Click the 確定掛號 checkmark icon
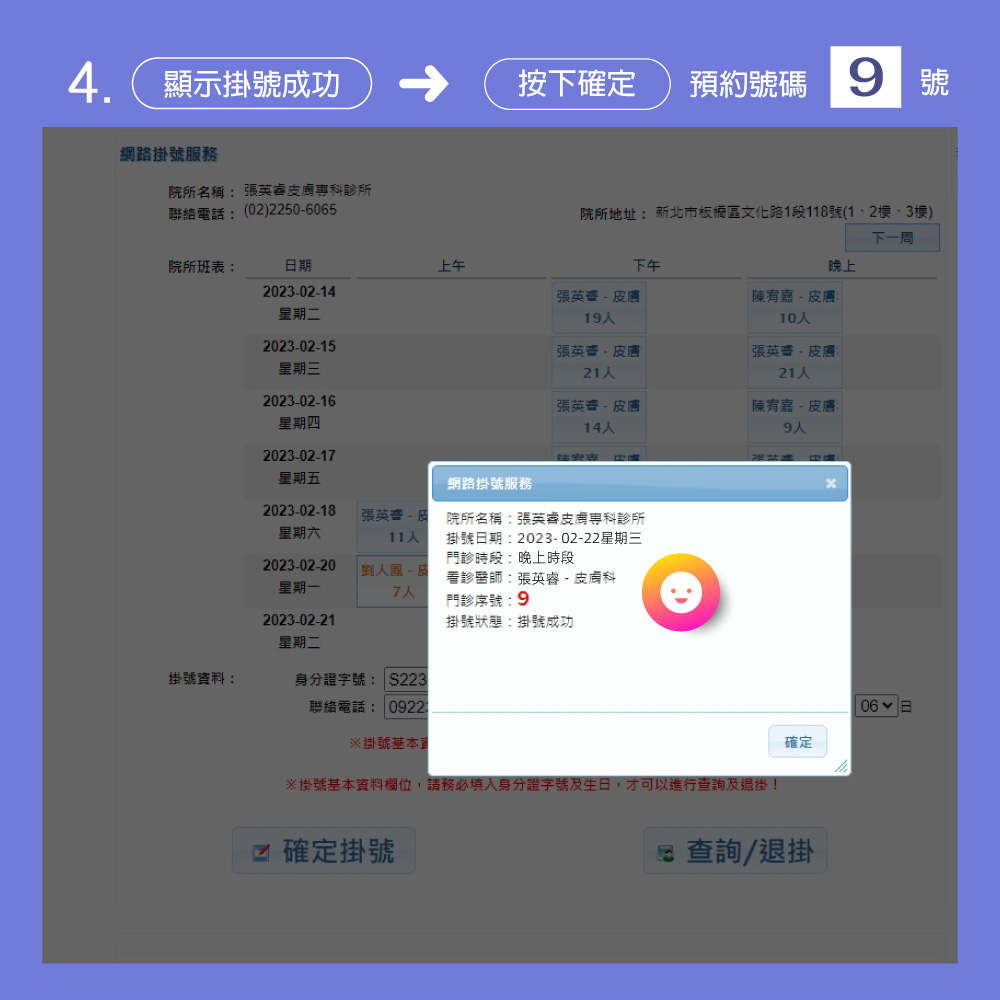The image size is (1000, 1000). click(x=261, y=852)
